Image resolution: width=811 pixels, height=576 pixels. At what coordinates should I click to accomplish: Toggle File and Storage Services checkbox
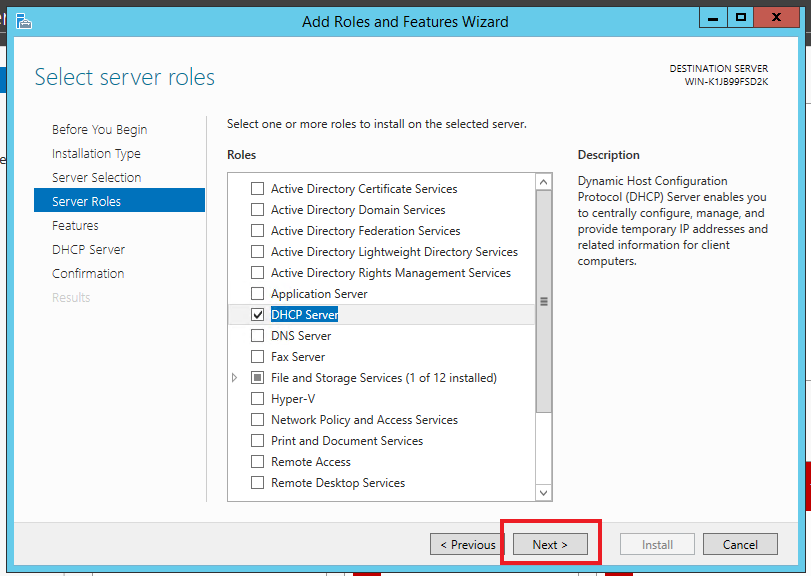coord(258,378)
